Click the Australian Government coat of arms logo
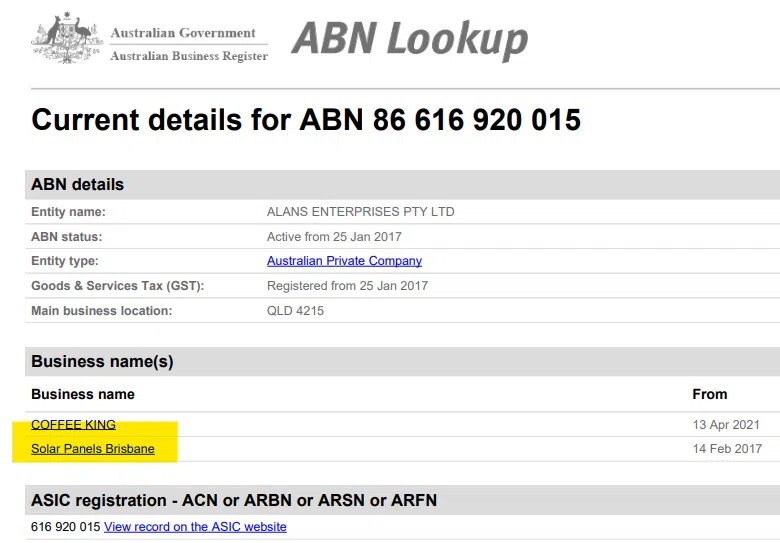Screen dimensions: 780x543 67,38
